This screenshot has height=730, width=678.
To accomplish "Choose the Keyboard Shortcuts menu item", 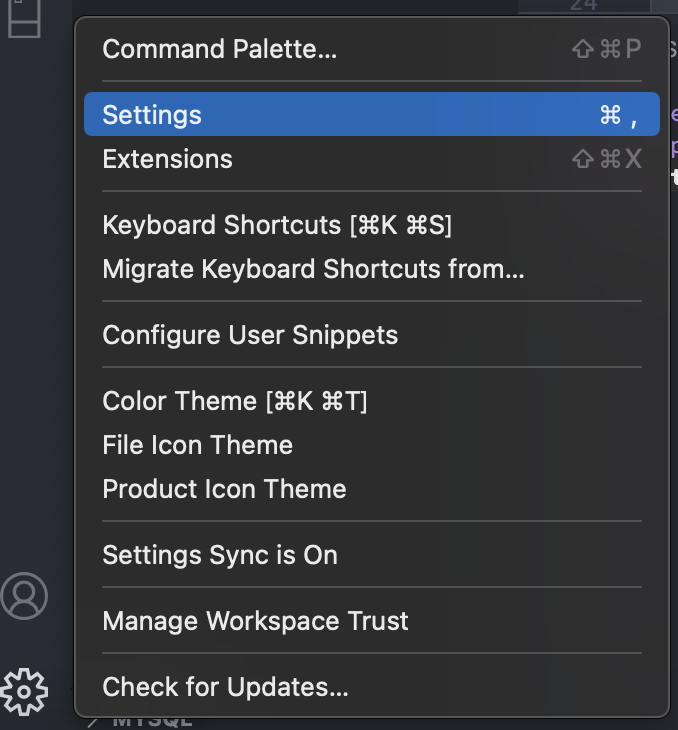I will click(277, 225).
